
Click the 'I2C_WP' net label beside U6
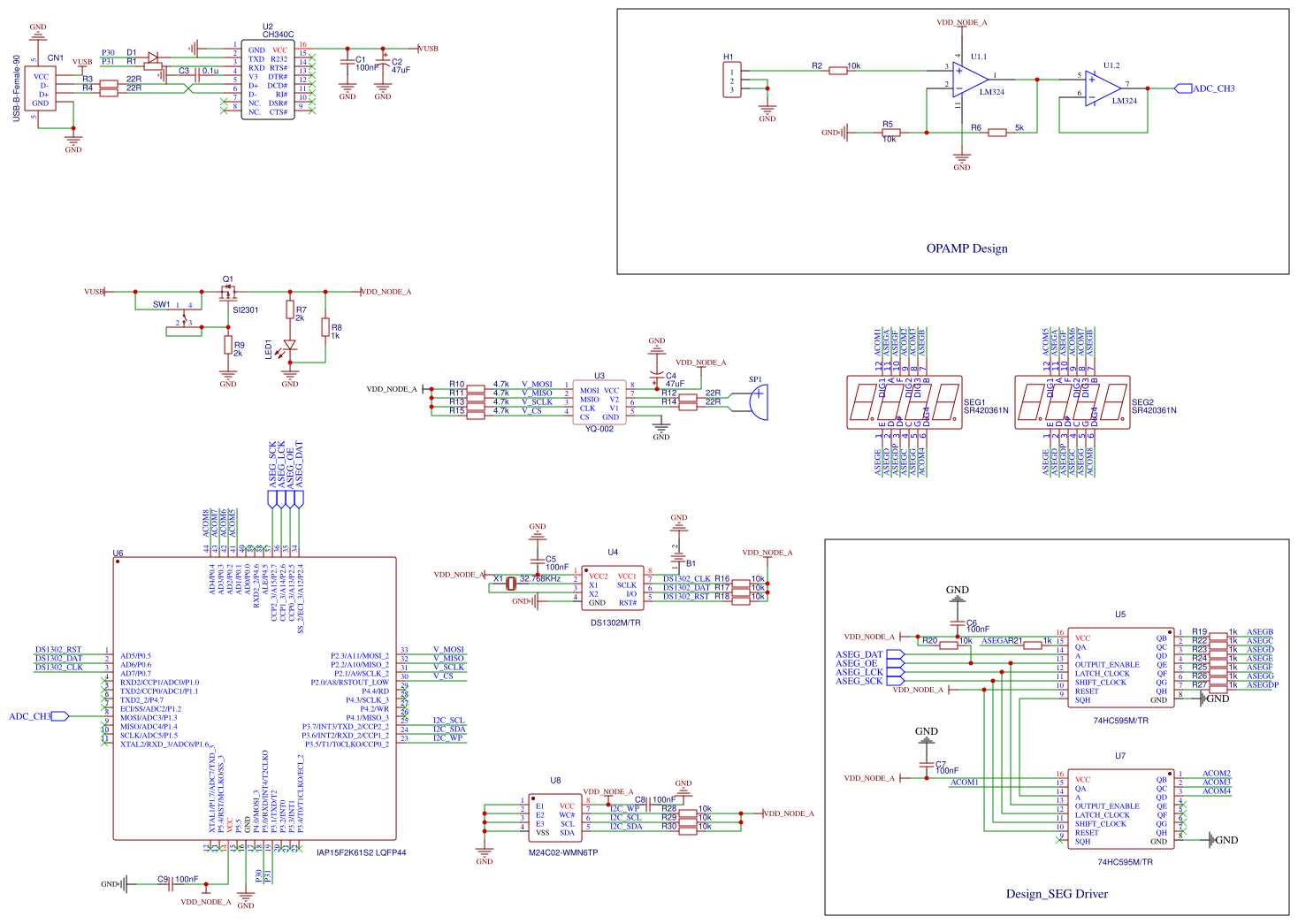pyautogui.click(x=448, y=737)
